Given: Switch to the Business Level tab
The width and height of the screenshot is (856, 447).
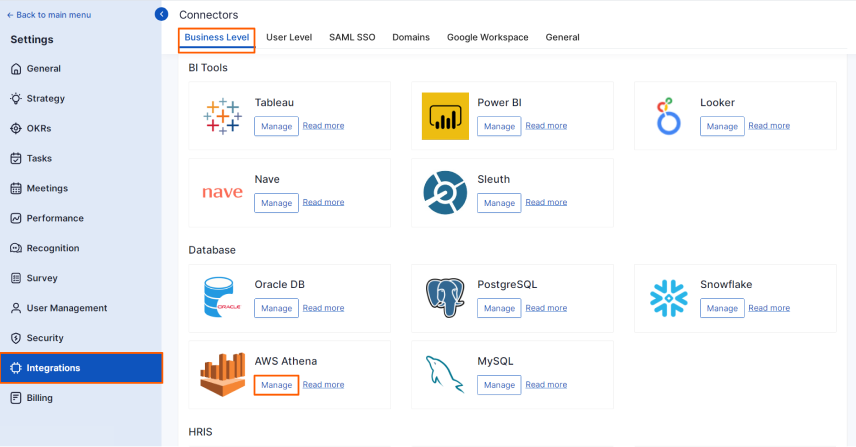Looking at the screenshot, I should pyautogui.click(x=217, y=38).
